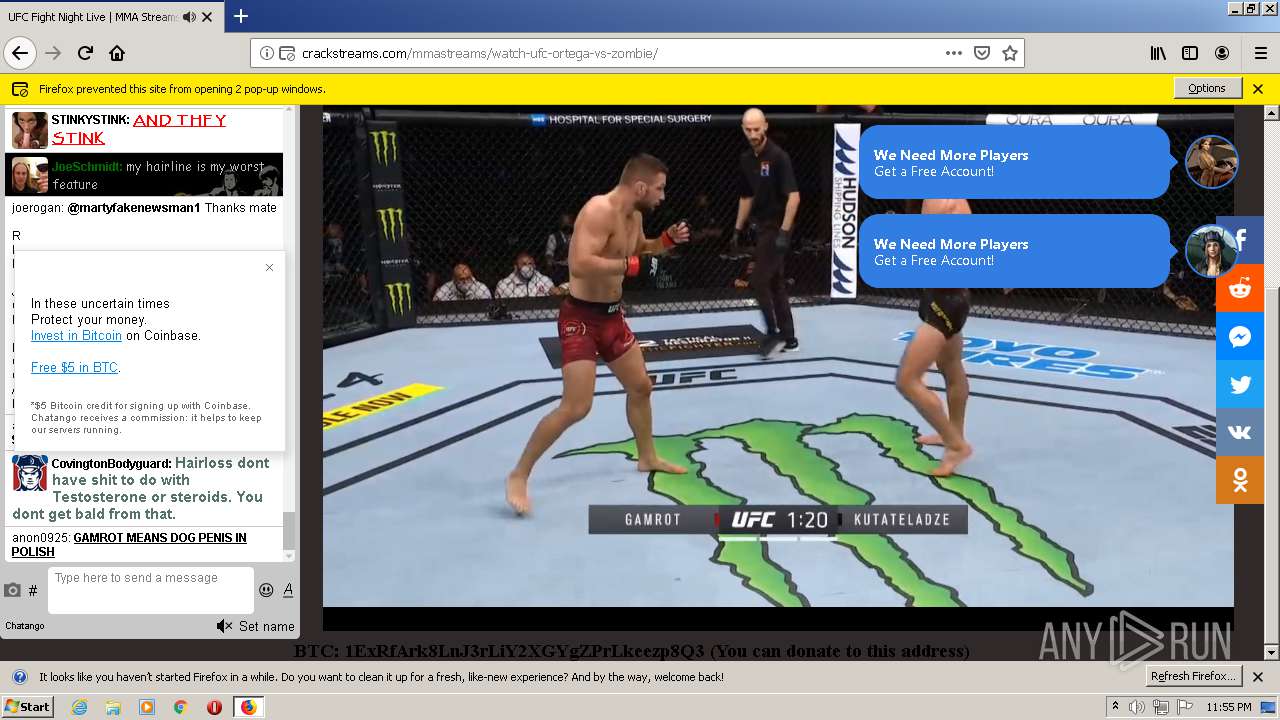Attach an image with the camera icon

point(12,590)
